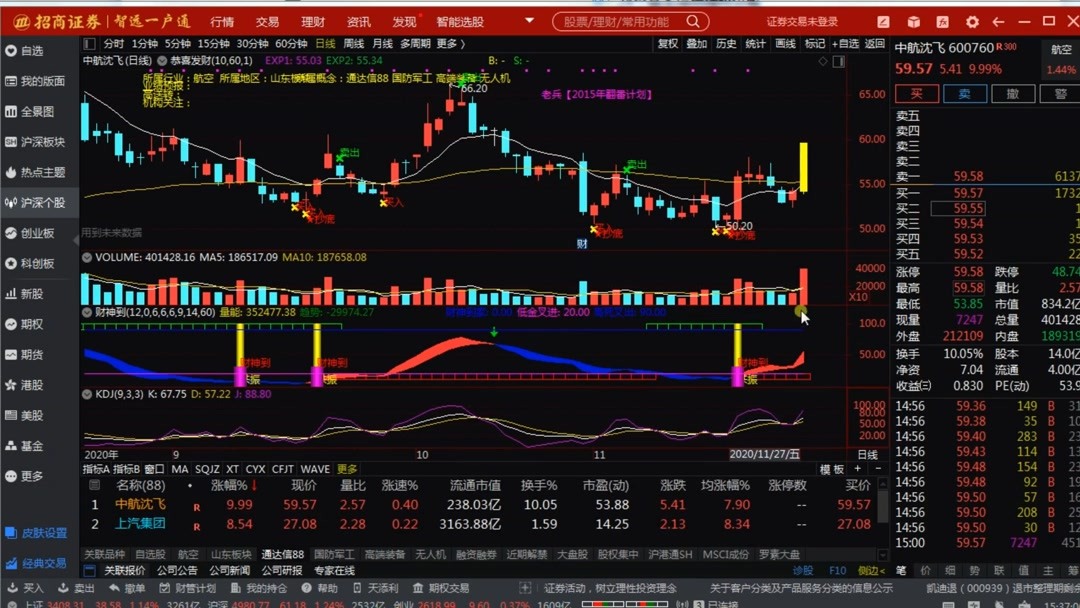Select 自选 watchlist in the left sidebar
This screenshot has width=1080, height=608.
(30, 50)
